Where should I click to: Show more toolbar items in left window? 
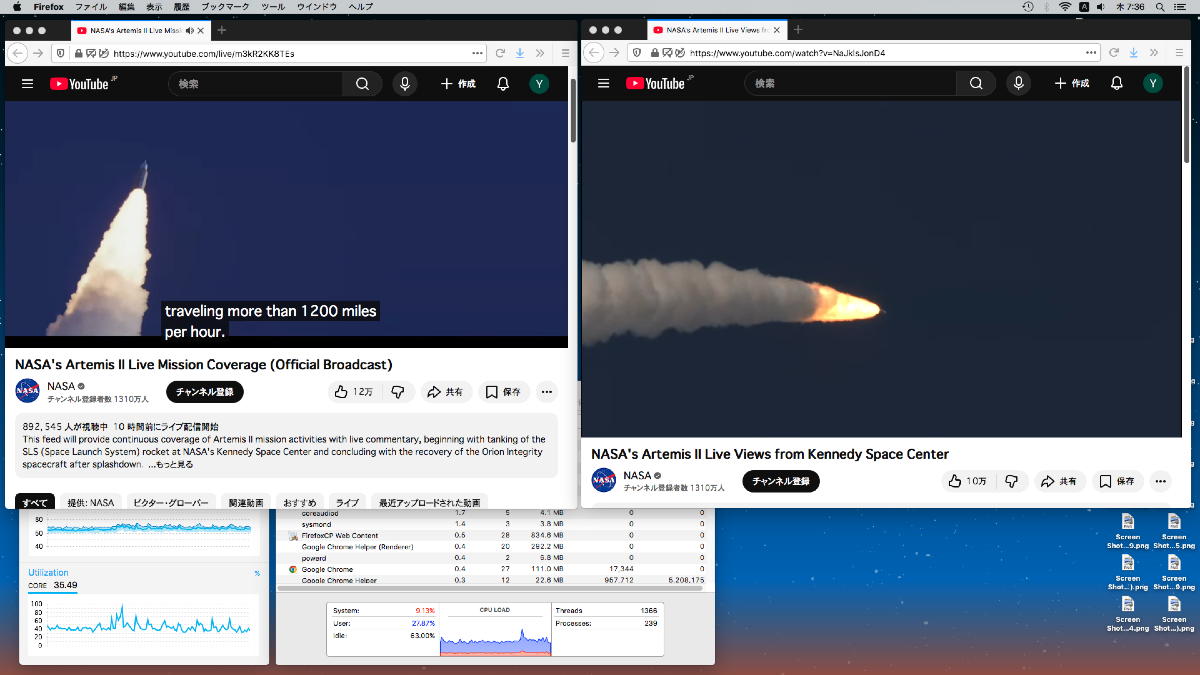pyautogui.click(x=541, y=53)
